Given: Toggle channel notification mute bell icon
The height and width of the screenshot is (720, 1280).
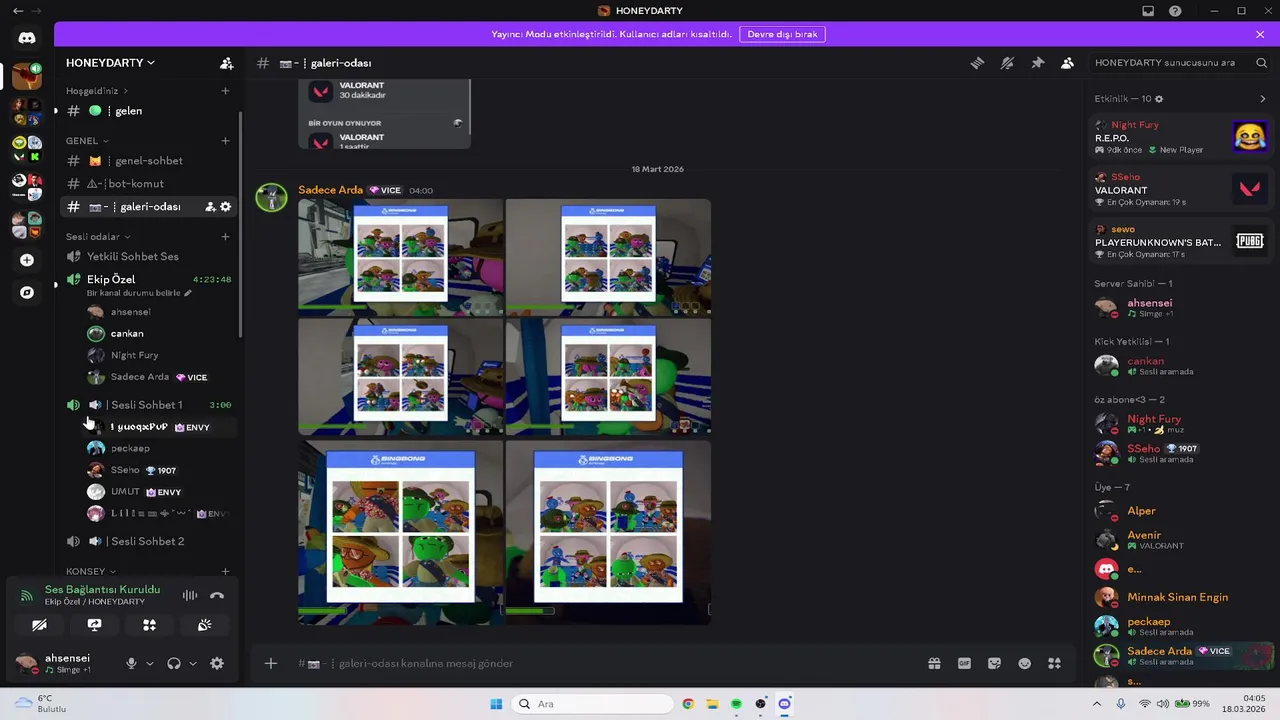Looking at the screenshot, I should tap(1007, 63).
